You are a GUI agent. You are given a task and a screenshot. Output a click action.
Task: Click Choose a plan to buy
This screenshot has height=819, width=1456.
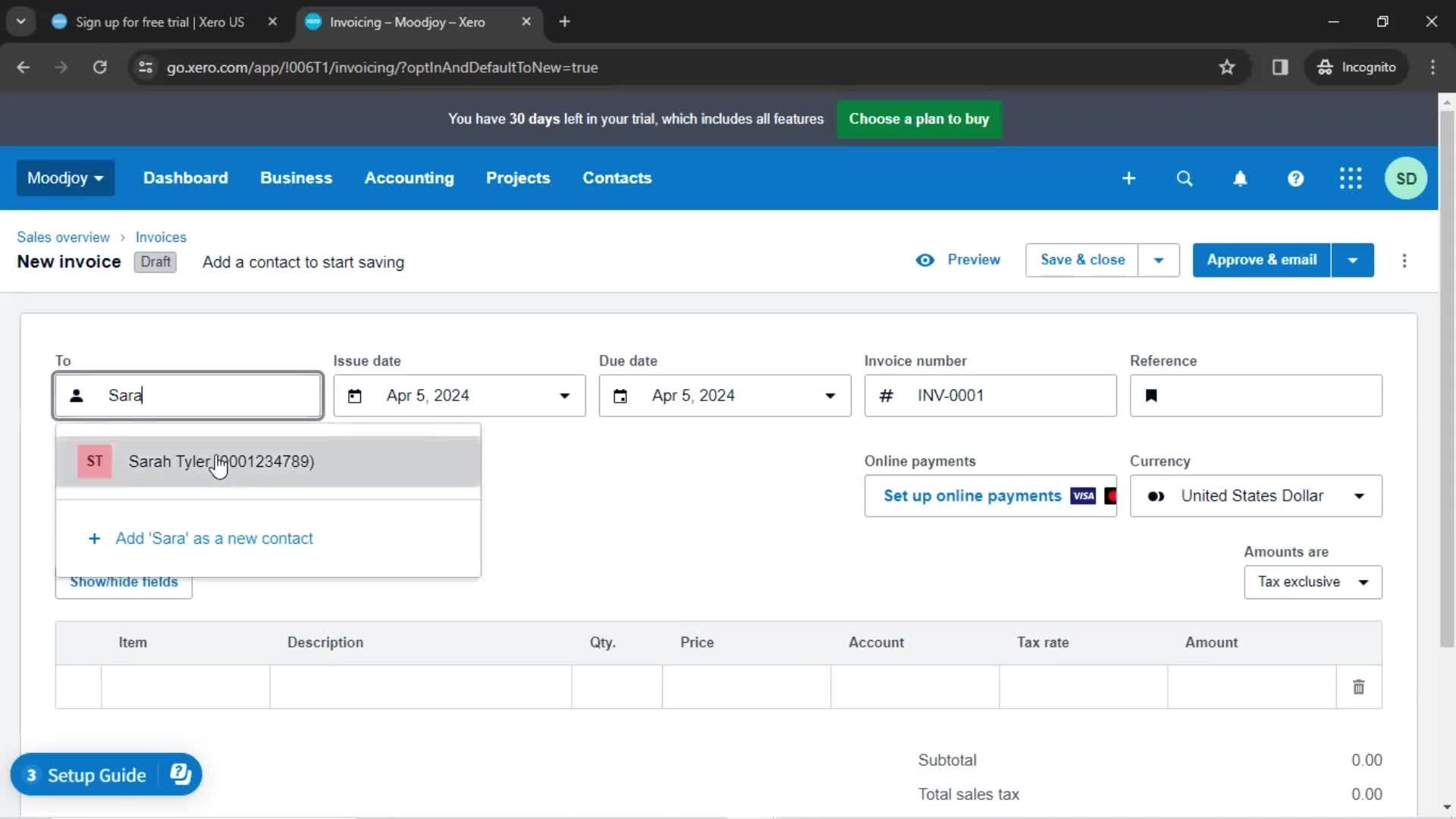919,119
